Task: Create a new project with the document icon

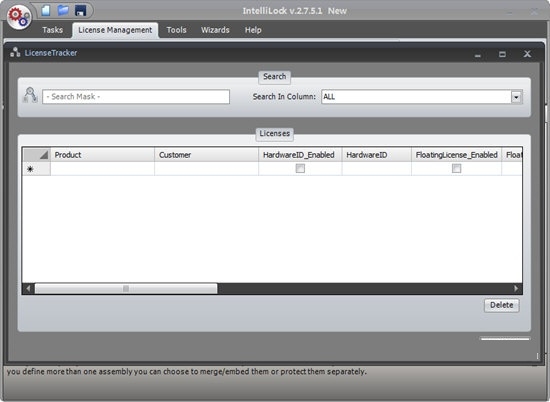Action: click(x=46, y=11)
